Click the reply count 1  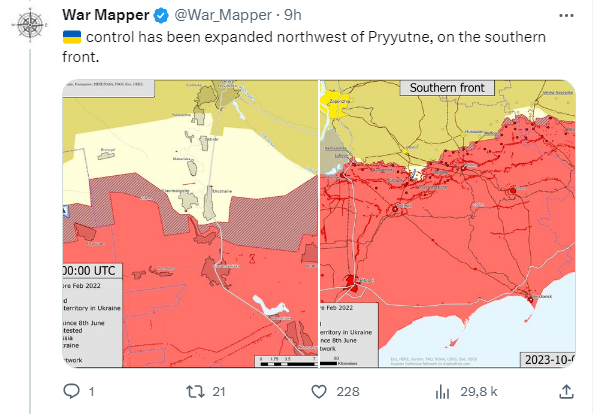91,392
